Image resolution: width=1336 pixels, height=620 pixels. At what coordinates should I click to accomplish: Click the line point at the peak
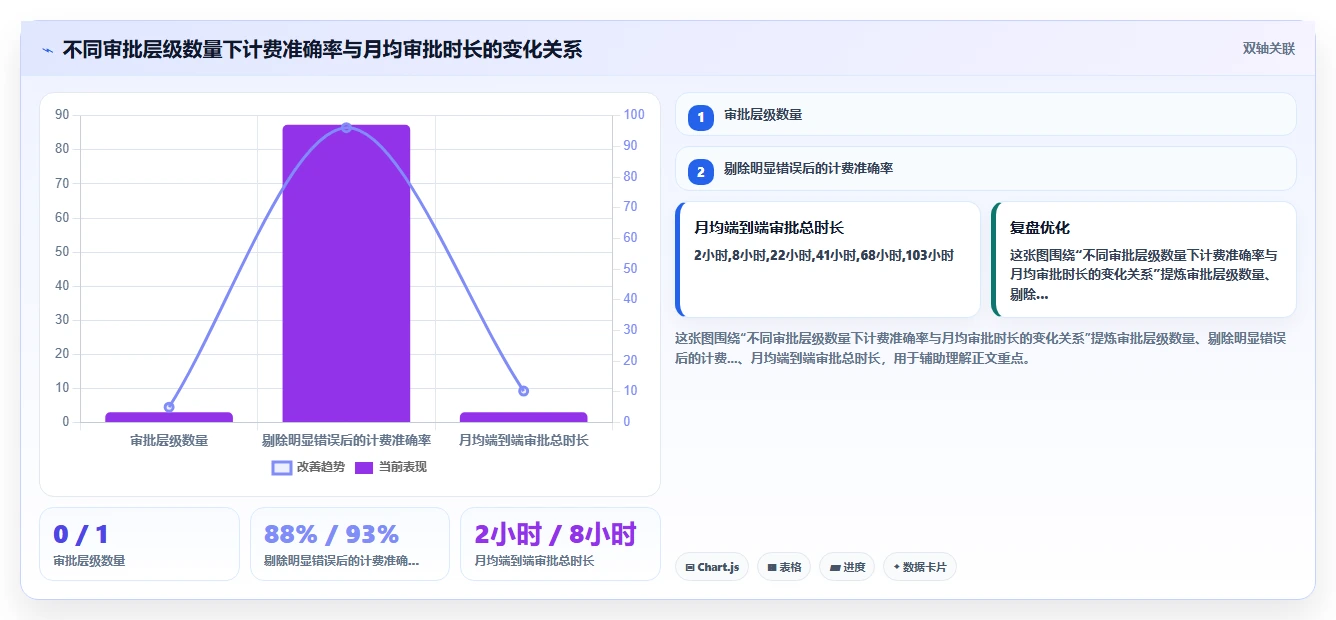pos(346,128)
